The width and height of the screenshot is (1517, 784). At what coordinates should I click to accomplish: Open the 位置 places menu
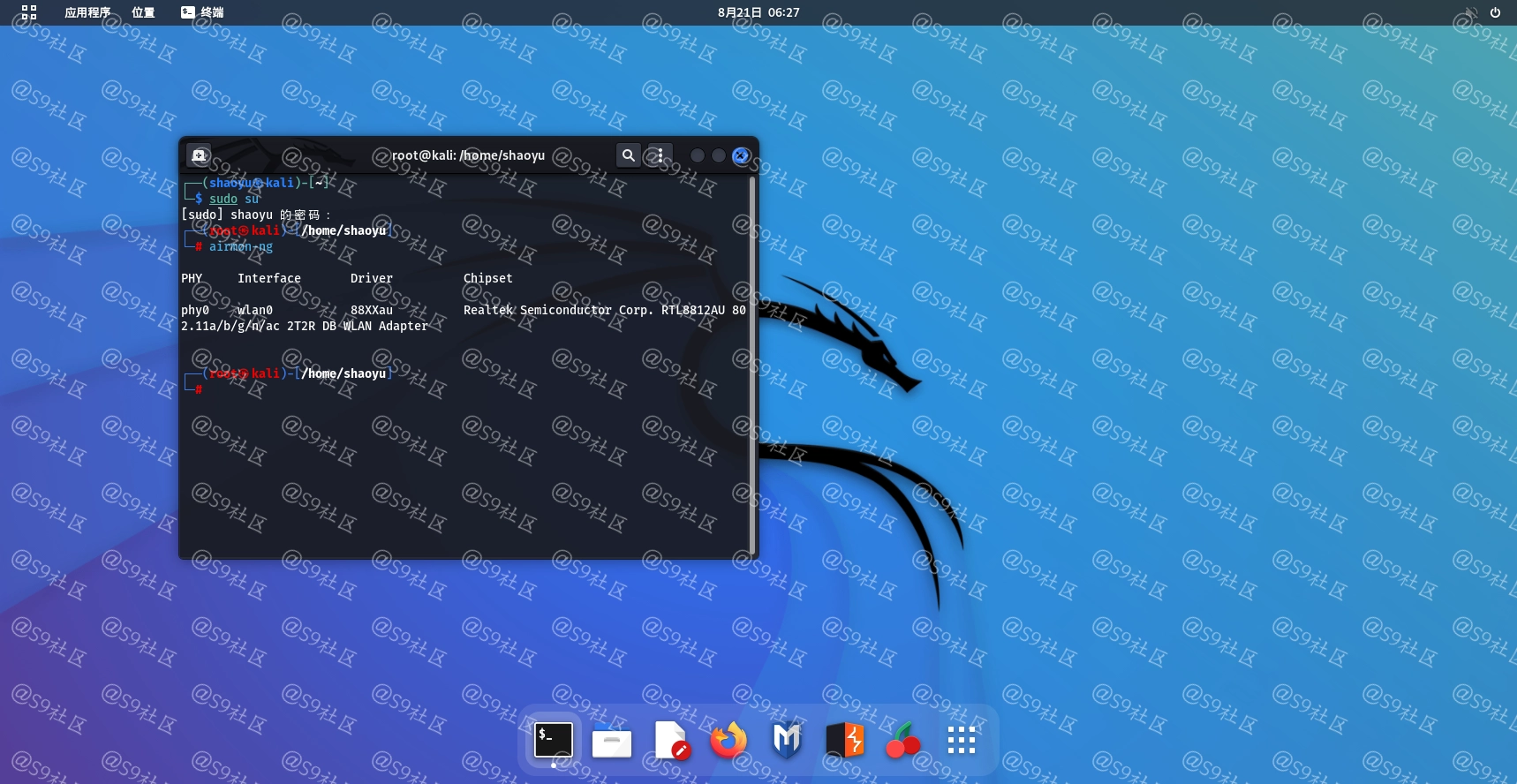pyautogui.click(x=143, y=12)
